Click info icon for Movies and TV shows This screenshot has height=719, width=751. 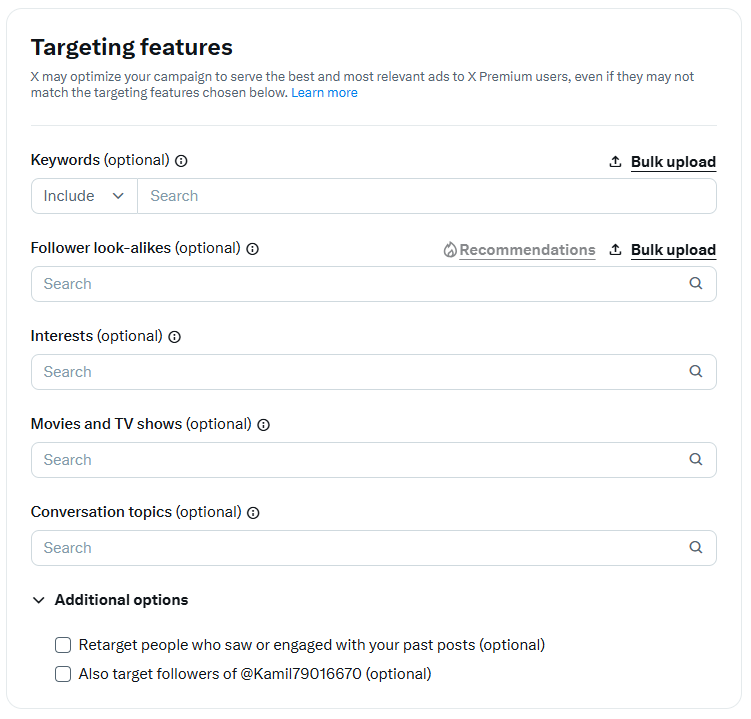tap(263, 425)
